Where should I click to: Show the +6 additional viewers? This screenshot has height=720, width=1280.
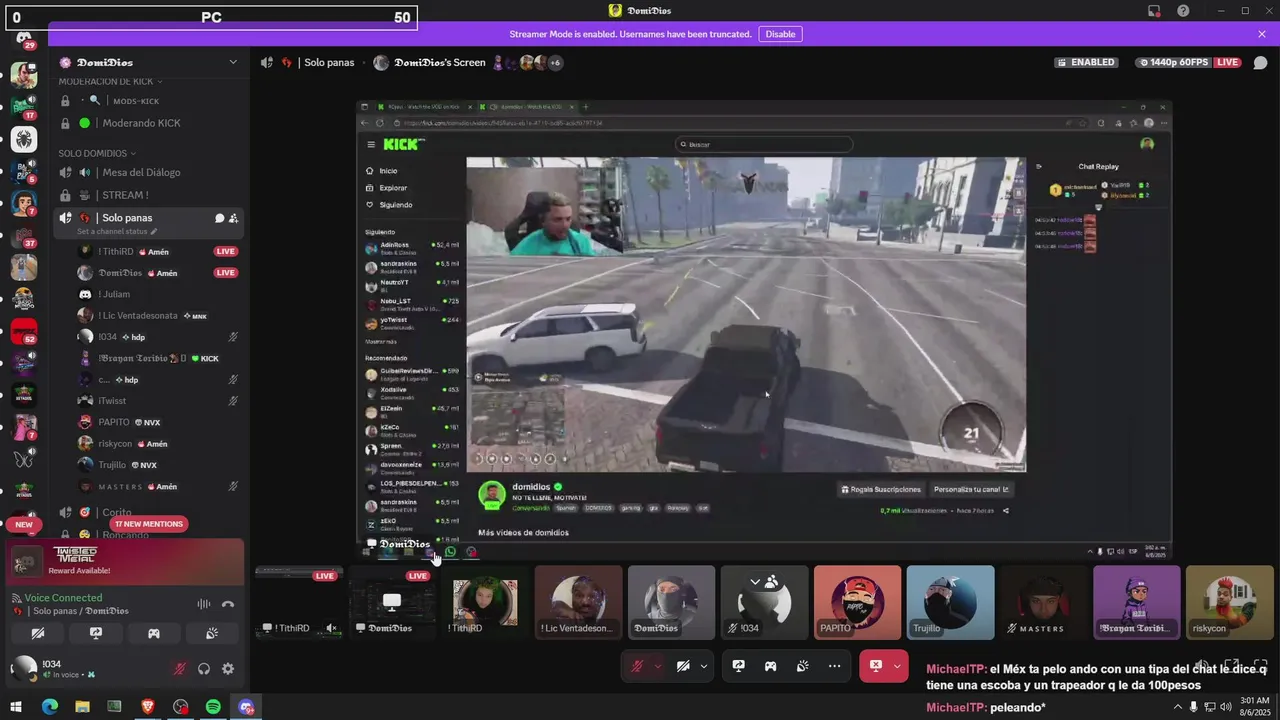click(555, 62)
